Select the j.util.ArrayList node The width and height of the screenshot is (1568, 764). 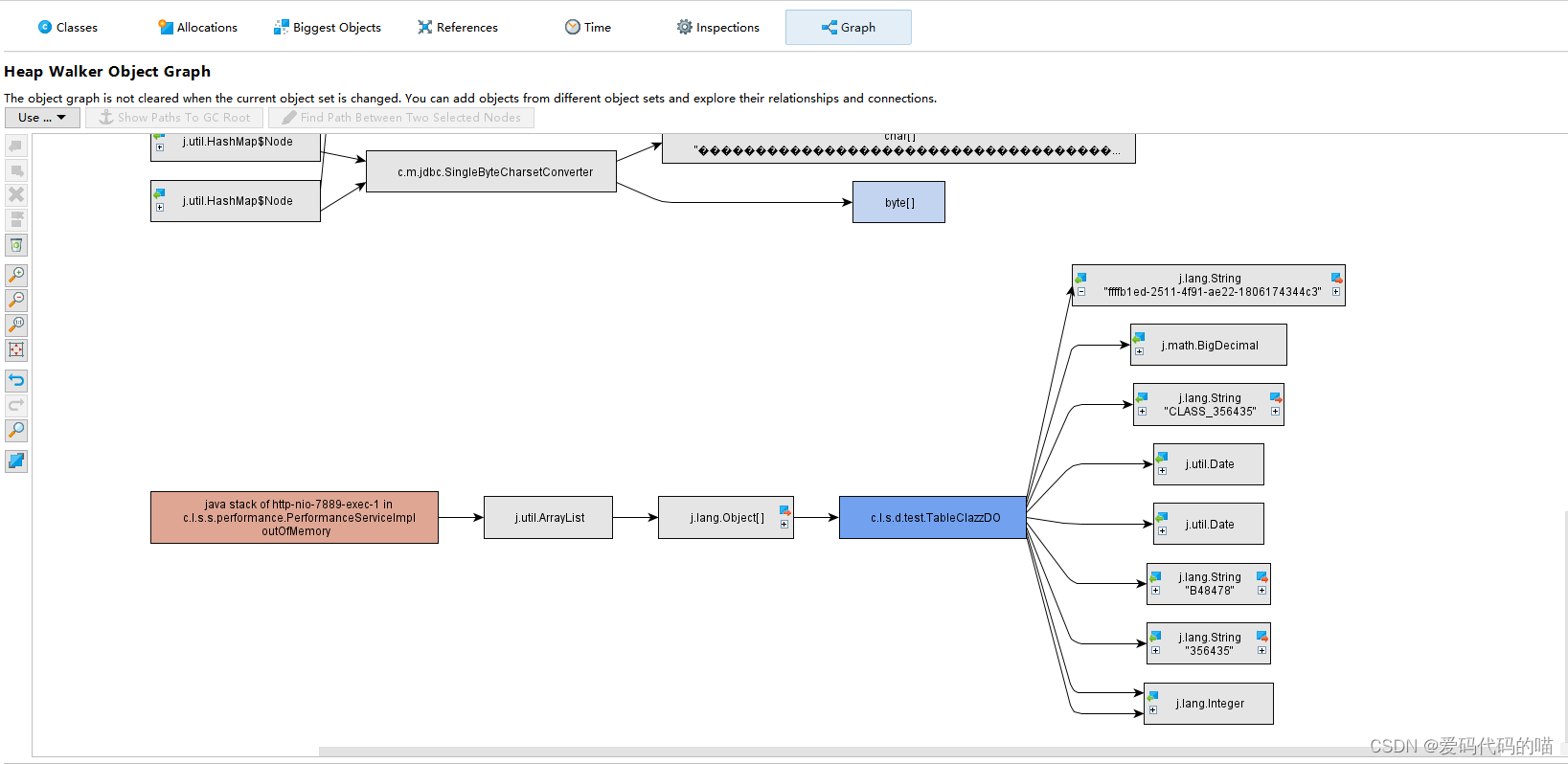click(x=548, y=518)
